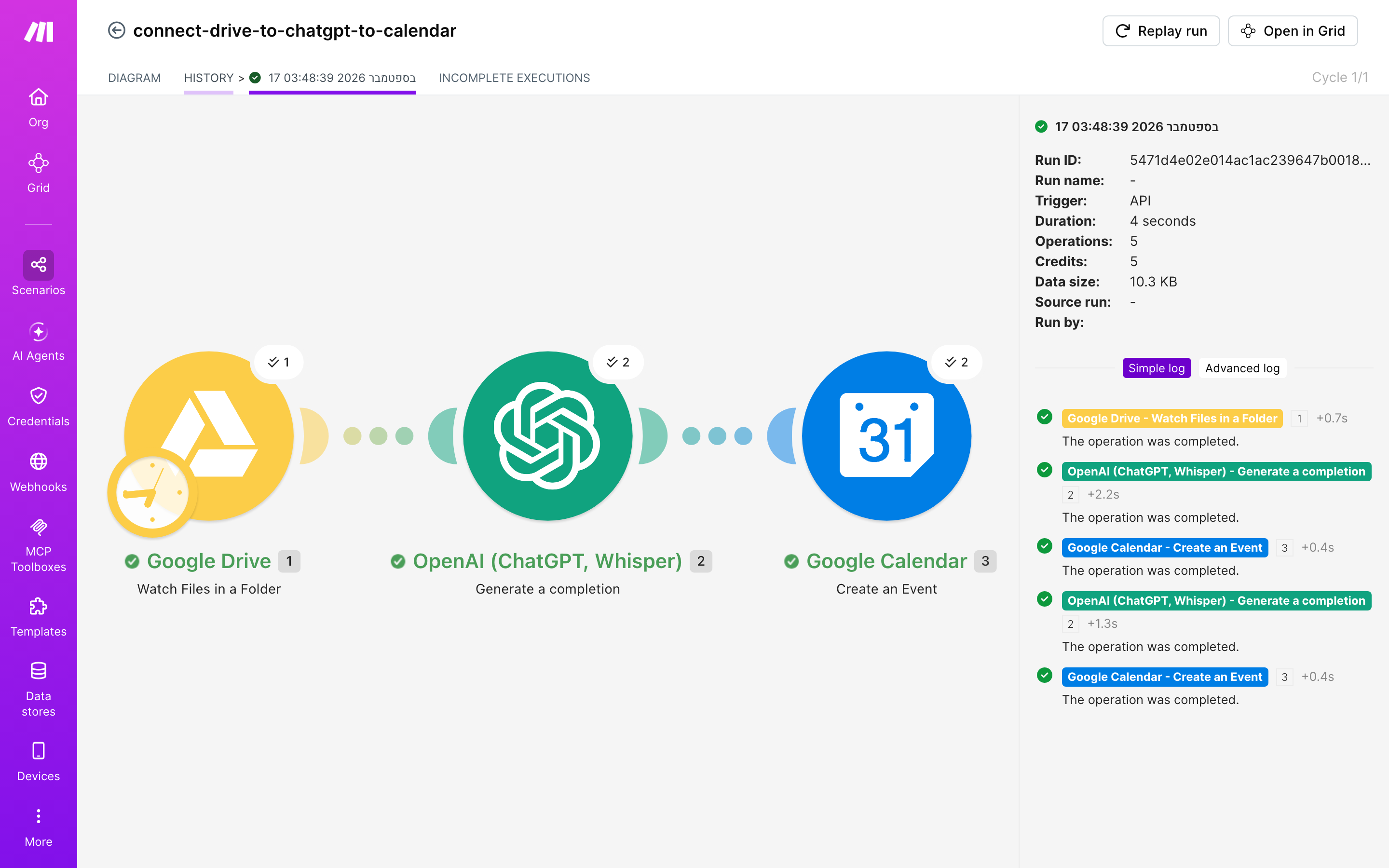Click the Google Drive module label text
1389x868 pixels.
pyautogui.click(x=209, y=561)
